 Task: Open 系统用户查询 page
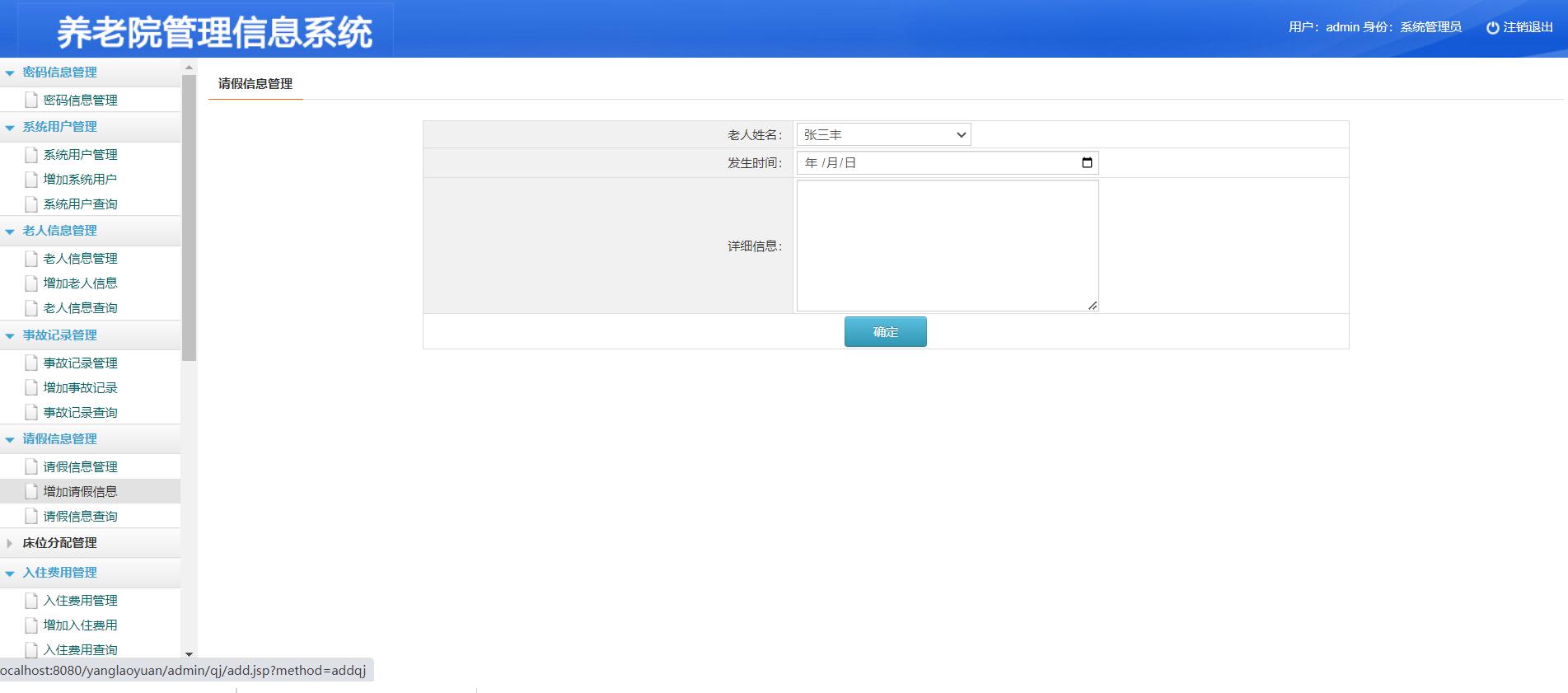80,204
